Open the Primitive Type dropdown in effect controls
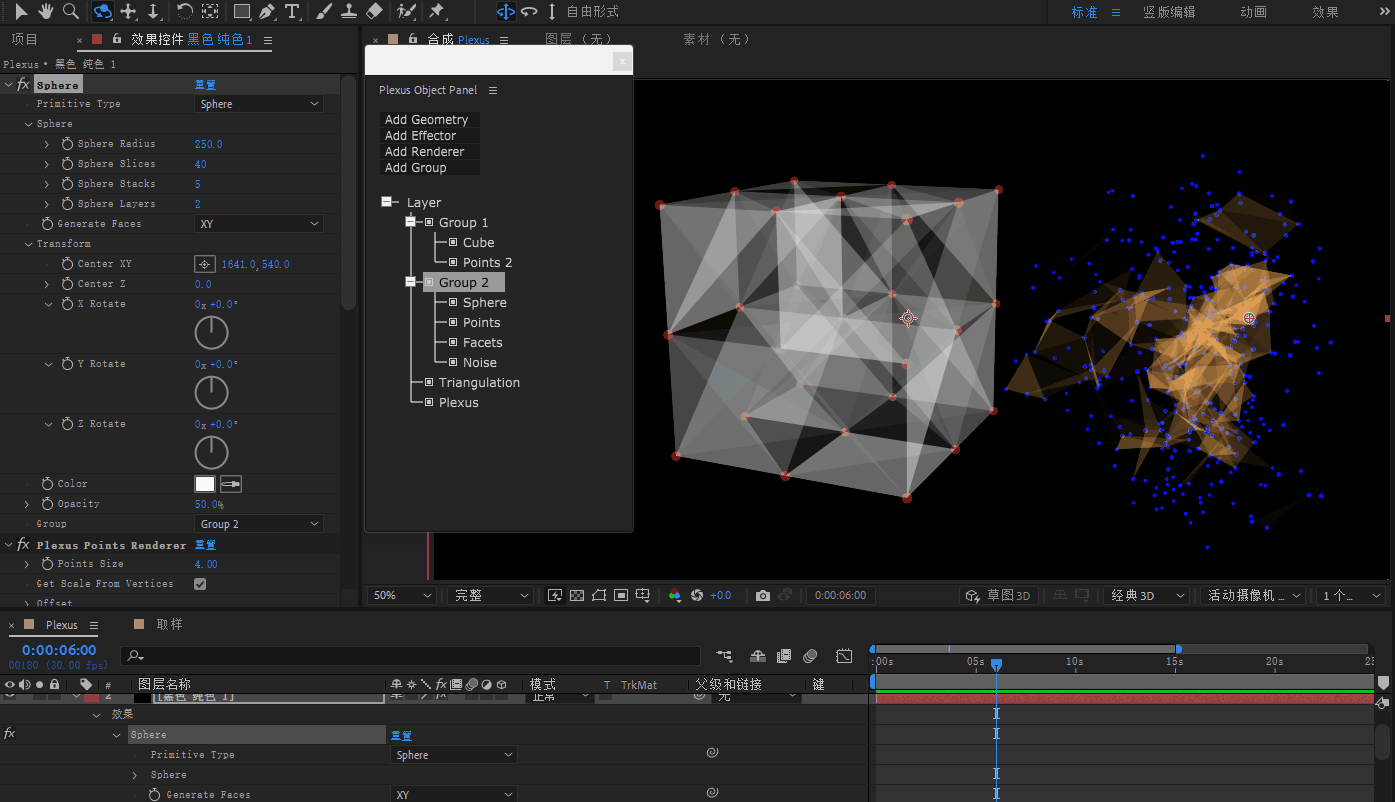Screen dimensions: 1395x802 tap(258, 104)
